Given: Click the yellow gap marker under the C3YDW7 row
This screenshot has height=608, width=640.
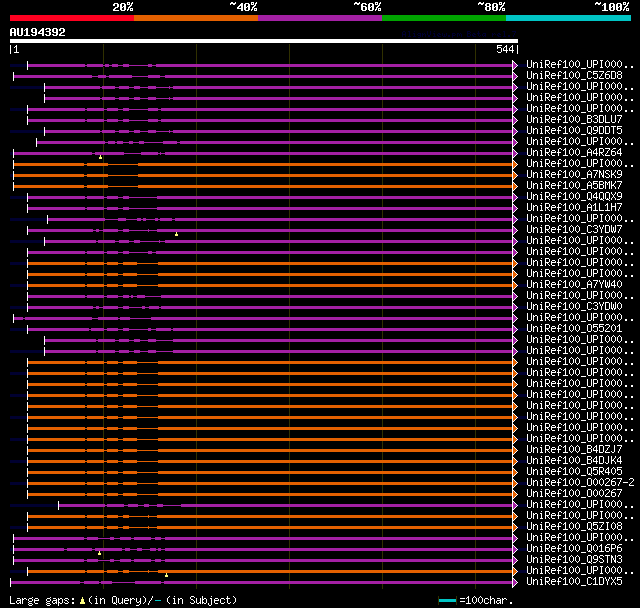Looking at the screenshot, I should 176,234.
